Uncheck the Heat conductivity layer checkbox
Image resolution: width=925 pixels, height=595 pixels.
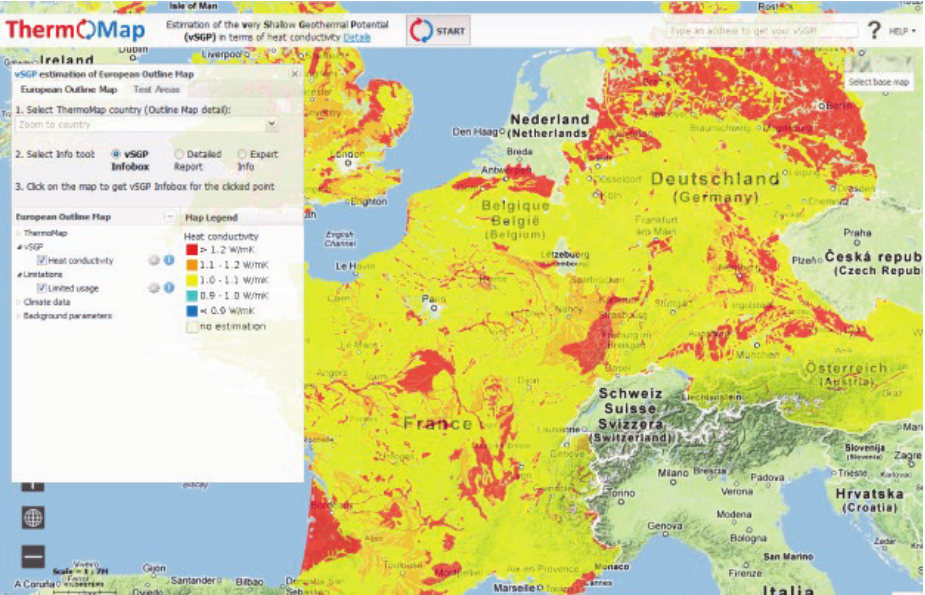(x=41, y=261)
